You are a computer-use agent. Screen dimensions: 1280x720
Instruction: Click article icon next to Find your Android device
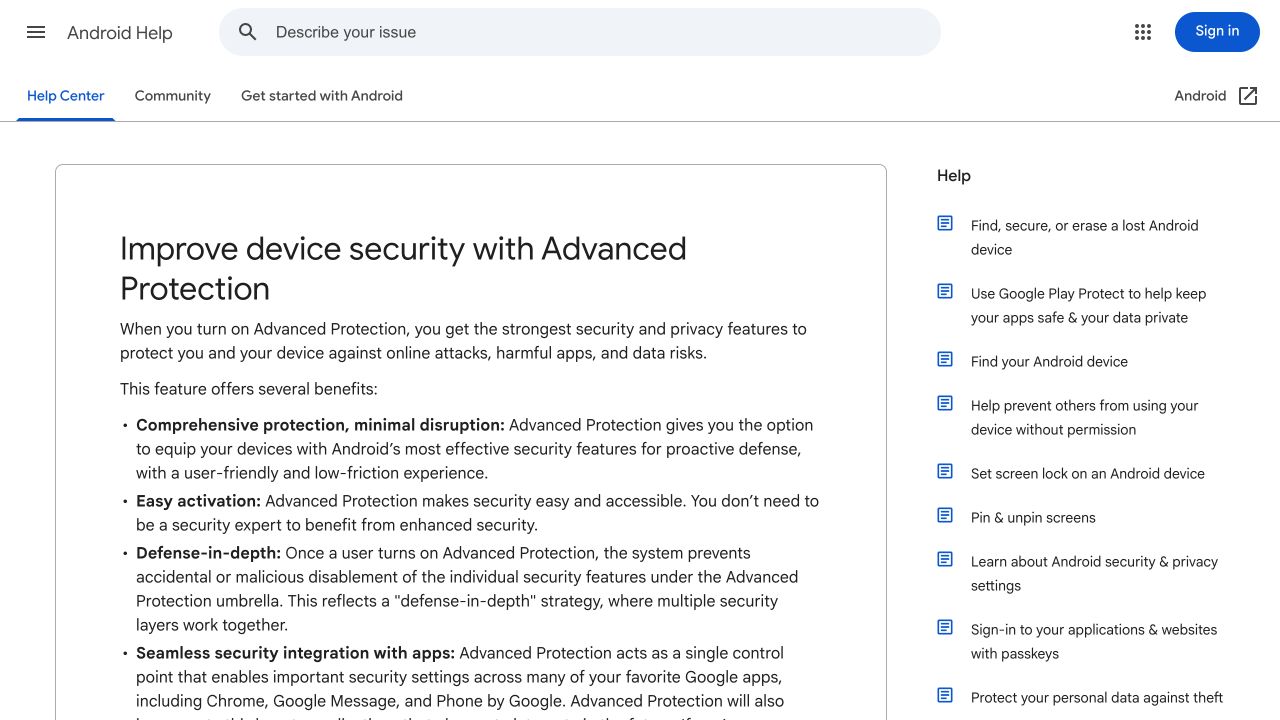point(945,359)
